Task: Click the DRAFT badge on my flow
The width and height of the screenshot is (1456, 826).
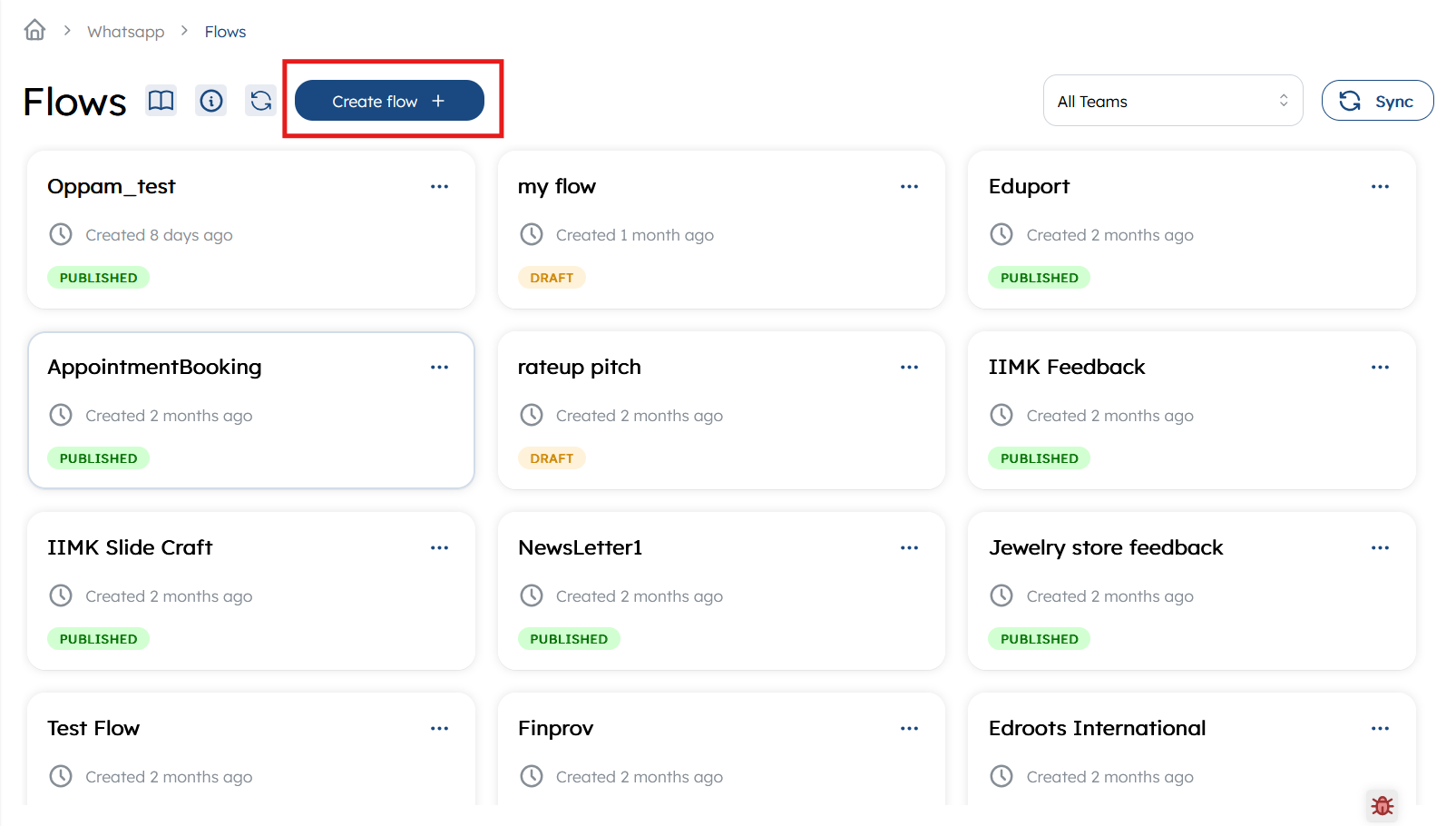Action: click(x=552, y=278)
